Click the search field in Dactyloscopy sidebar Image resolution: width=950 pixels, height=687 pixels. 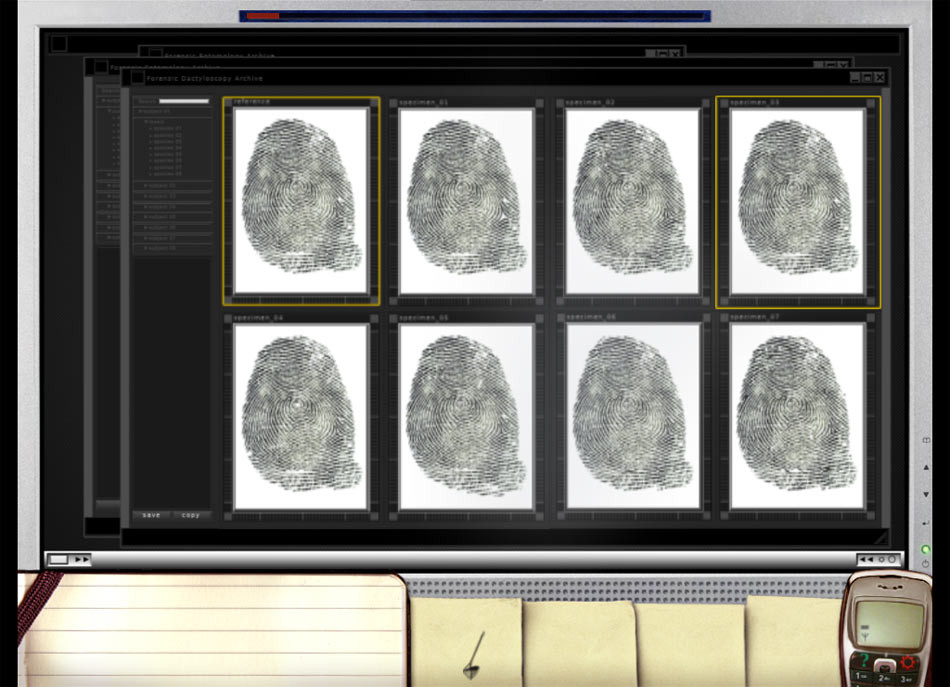pos(184,101)
